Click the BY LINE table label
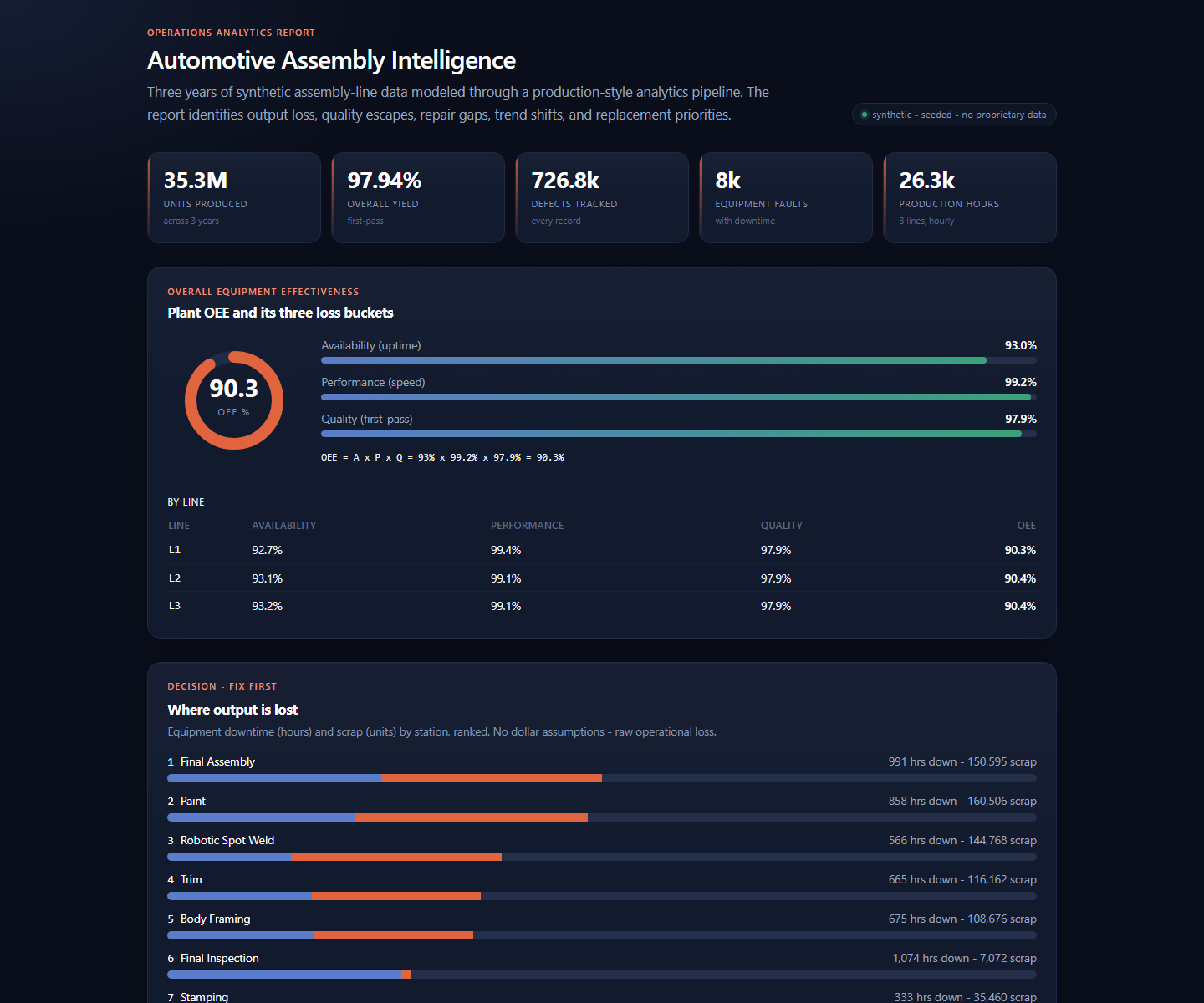1204x1003 pixels. coord(186,502)
